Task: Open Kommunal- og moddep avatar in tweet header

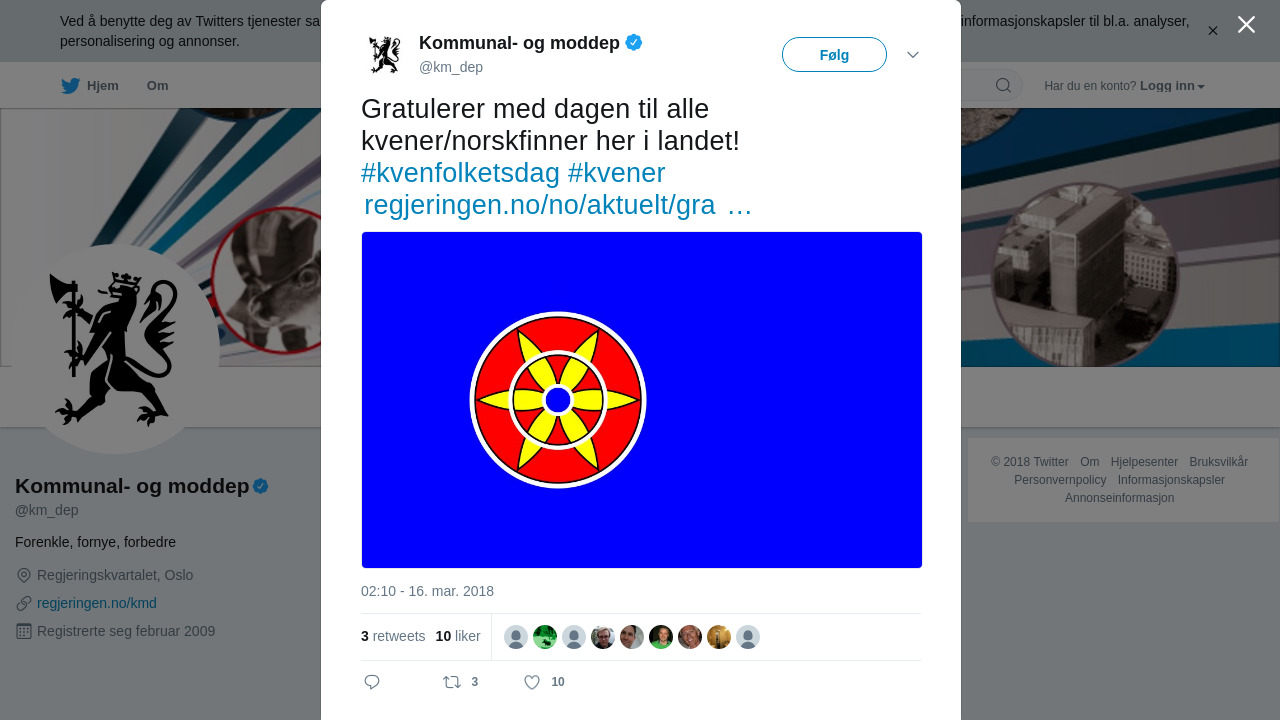Action: [x=384, y=55]
